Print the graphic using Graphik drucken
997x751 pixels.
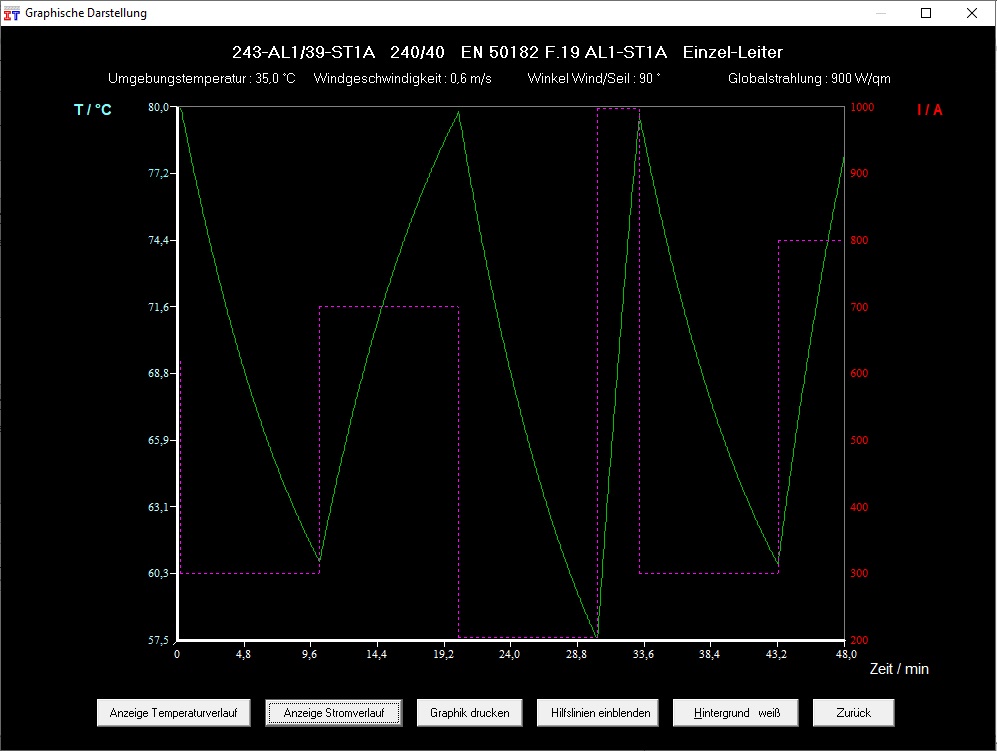coord(469,712)
